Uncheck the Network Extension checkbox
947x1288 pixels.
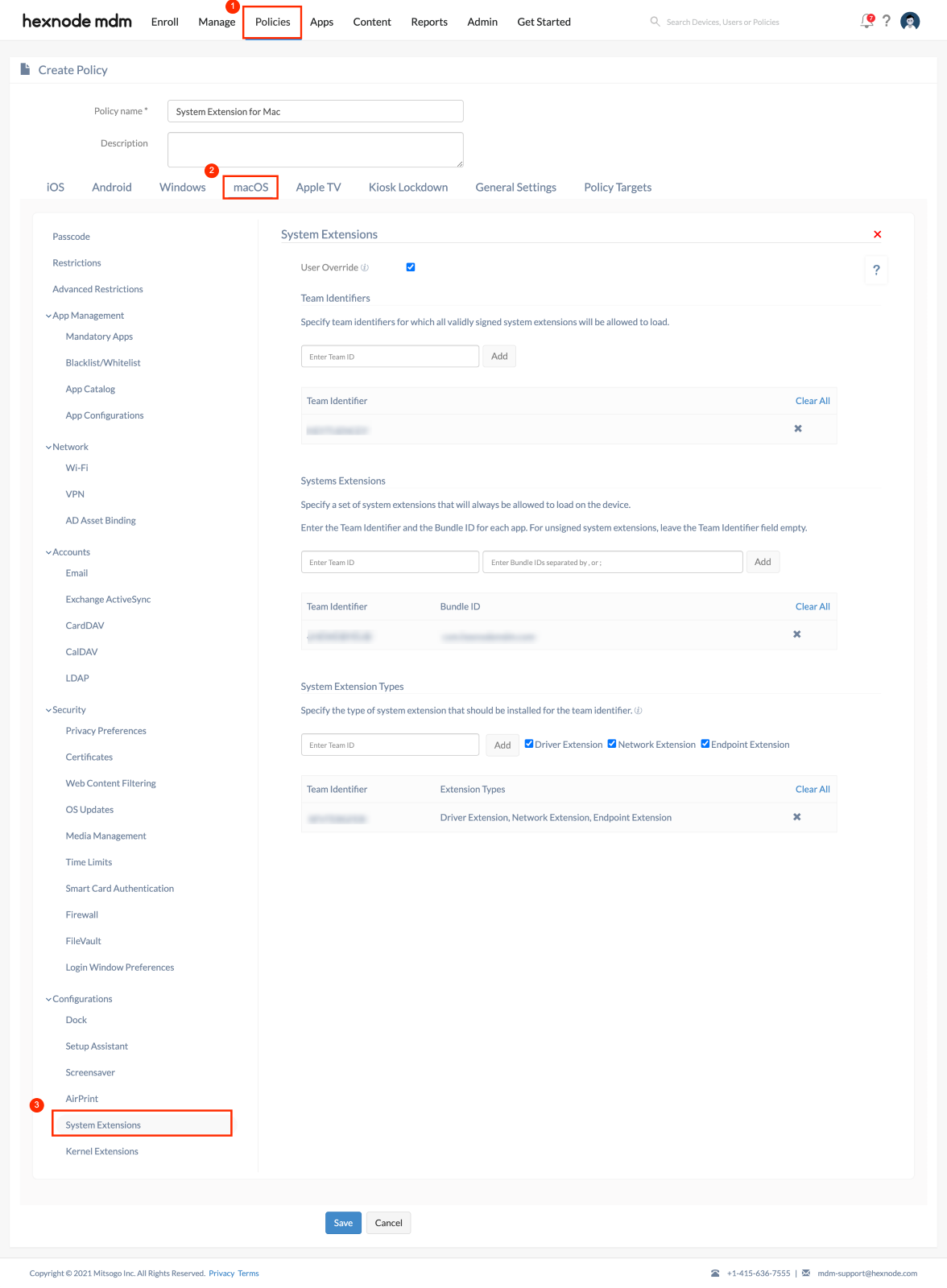tap(612, 744)
